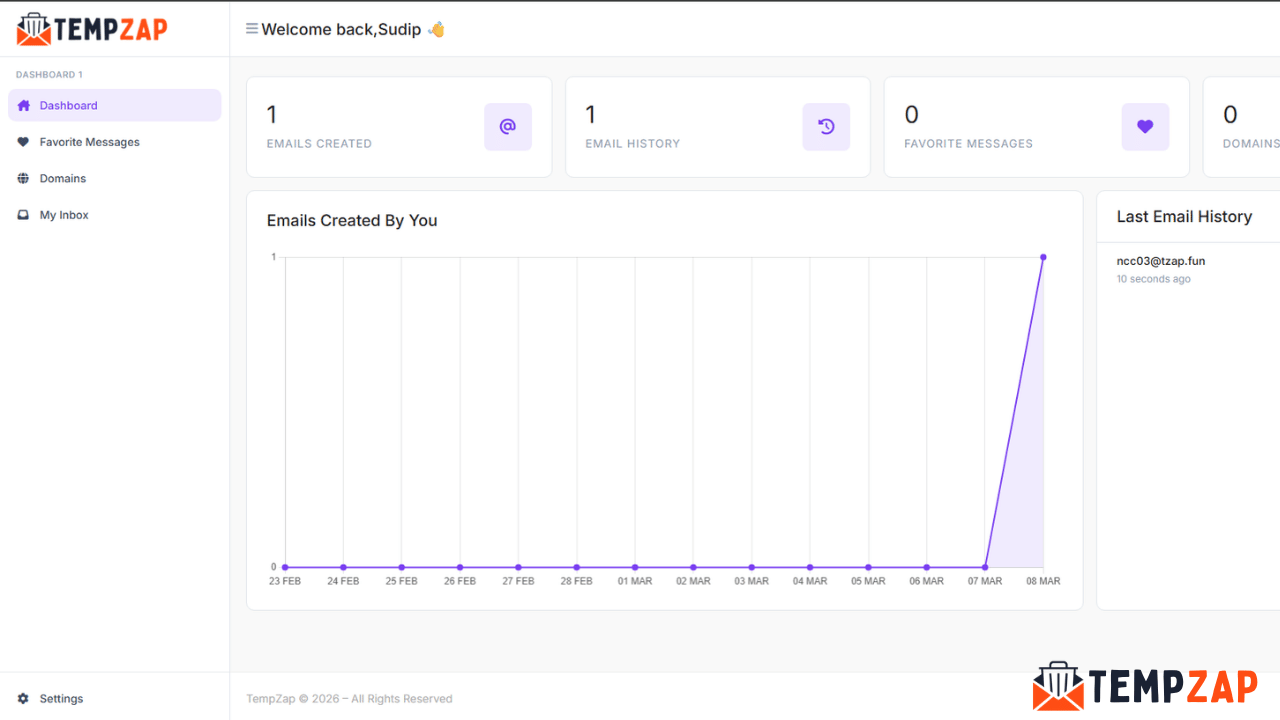Select the Dashboard home icon in sidebar
The height and width of the screenshot is (720, 1280).
(x=23, y=105)
